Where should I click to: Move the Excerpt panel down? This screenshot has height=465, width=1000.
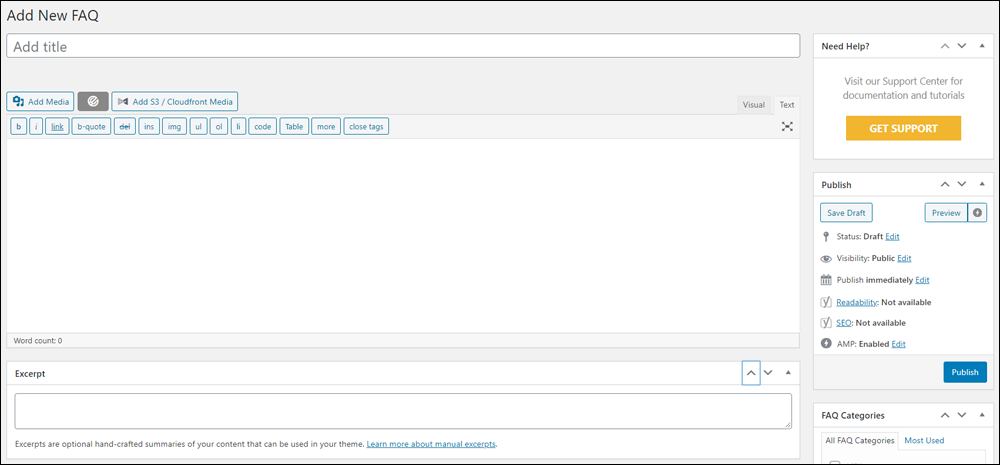pyautogui.click(x=768, y=373)
